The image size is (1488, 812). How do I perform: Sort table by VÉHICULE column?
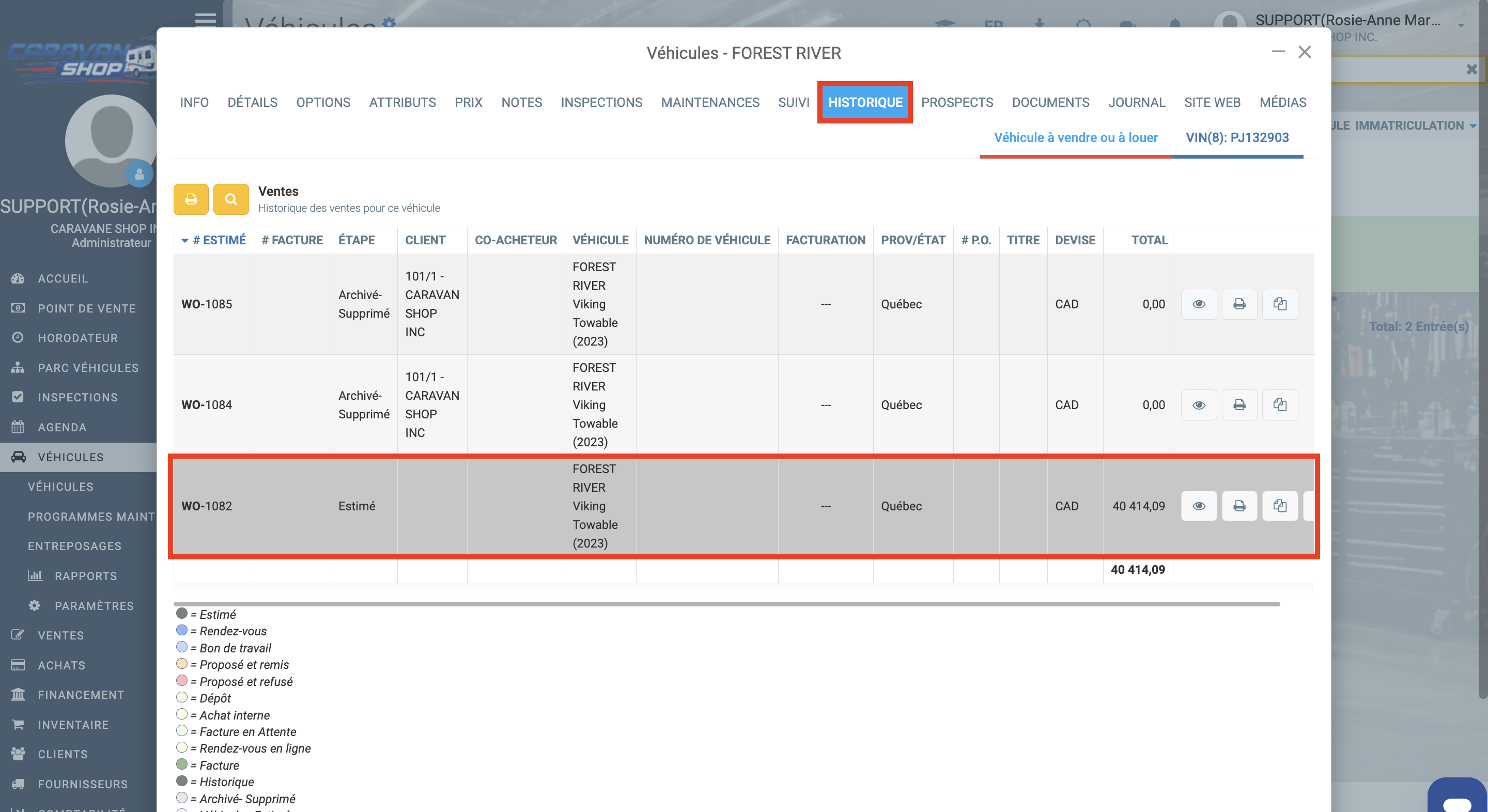pos(601,240)
